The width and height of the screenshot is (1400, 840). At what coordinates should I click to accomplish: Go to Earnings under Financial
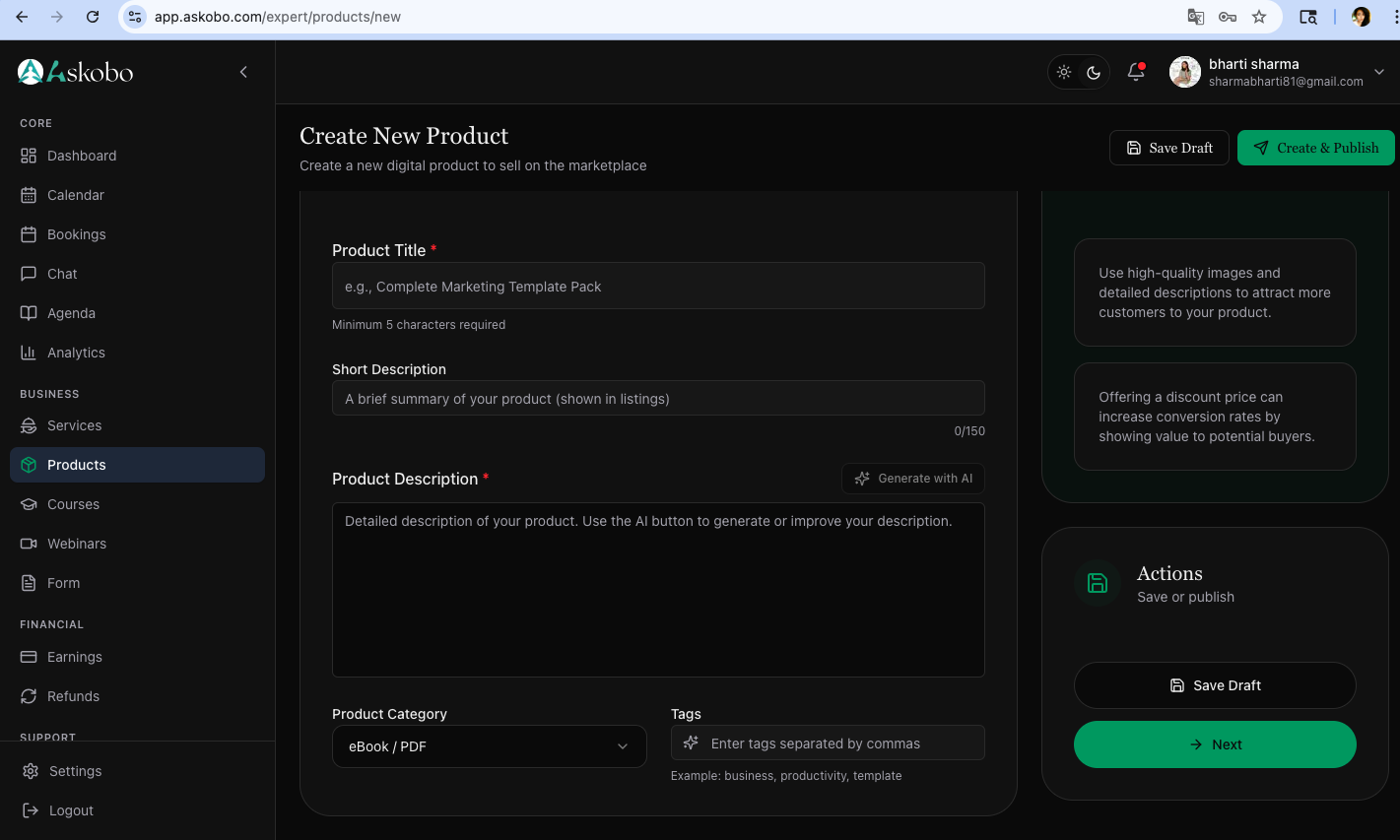pos(75,657)
